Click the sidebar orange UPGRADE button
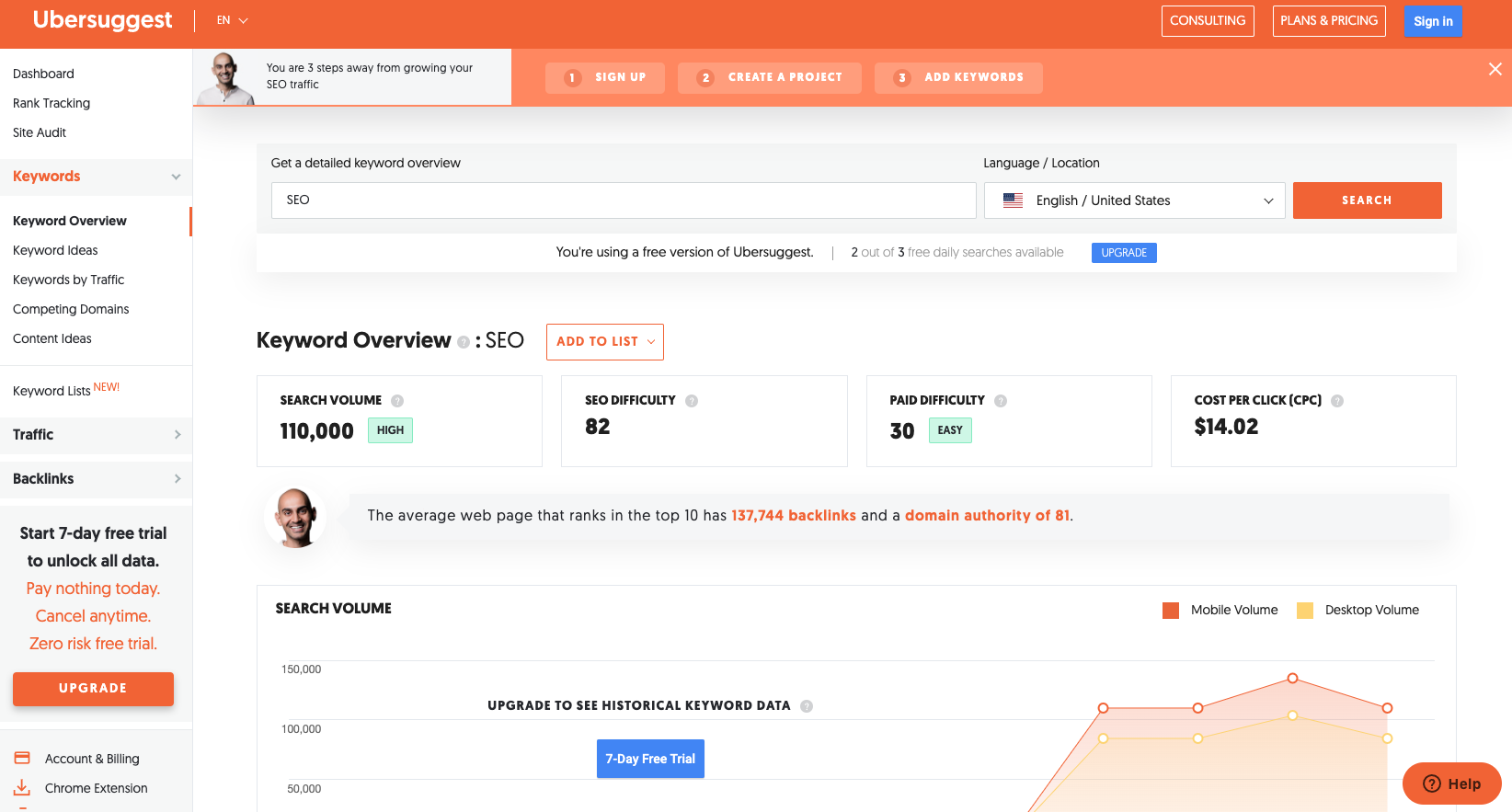1512x812 pixels. click(x=93, y=689)
